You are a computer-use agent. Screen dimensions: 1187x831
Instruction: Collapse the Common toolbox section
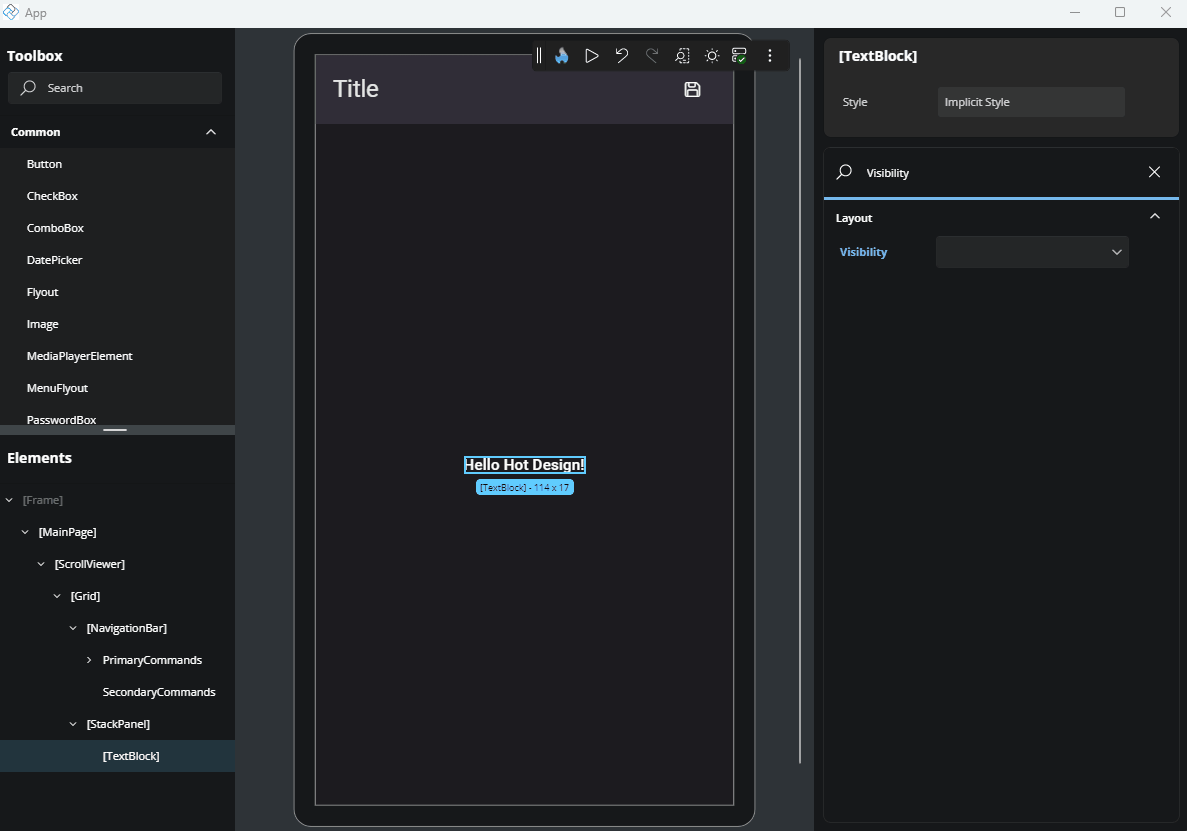point(210,131)
